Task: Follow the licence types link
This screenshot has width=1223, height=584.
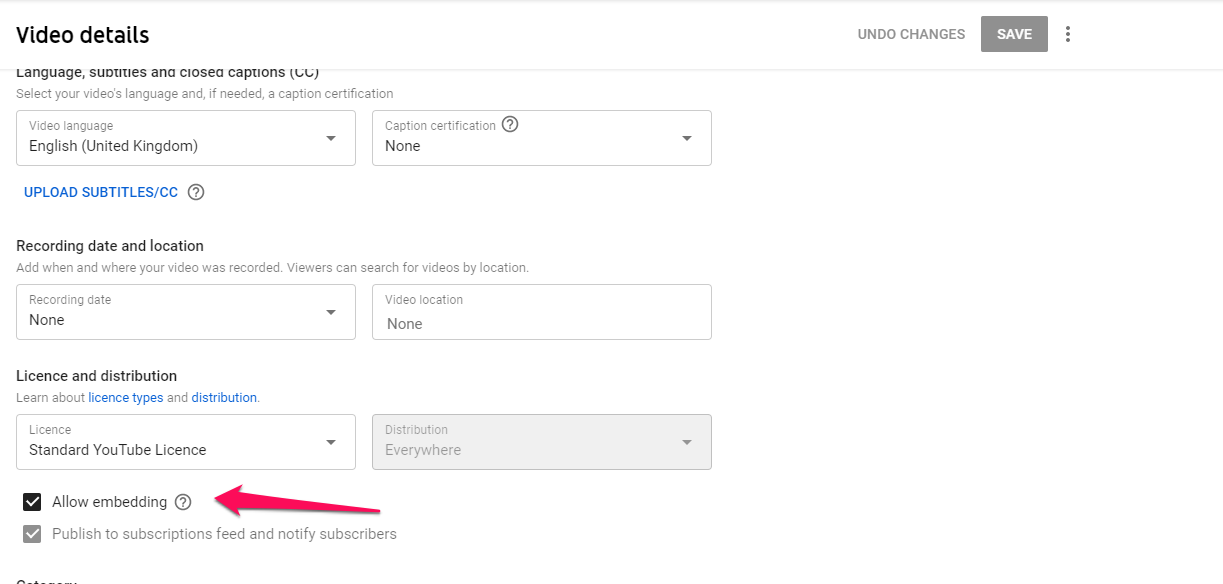Action: pyautogui.click(x=126, y=397)
